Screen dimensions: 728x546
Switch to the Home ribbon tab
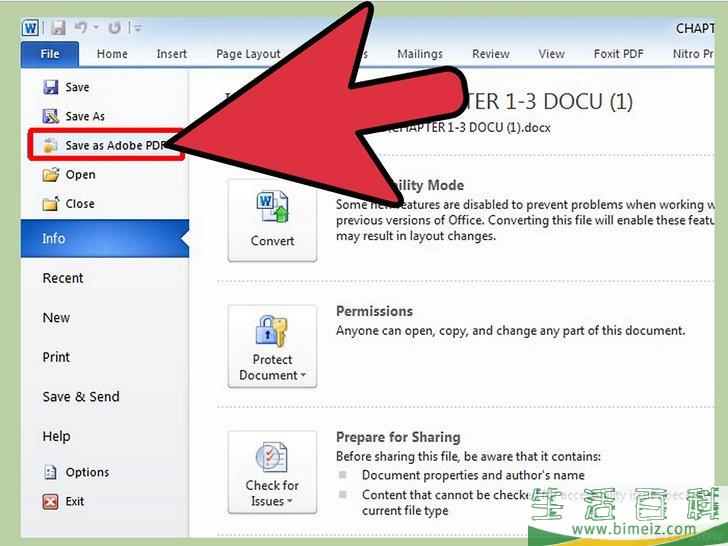112,54
